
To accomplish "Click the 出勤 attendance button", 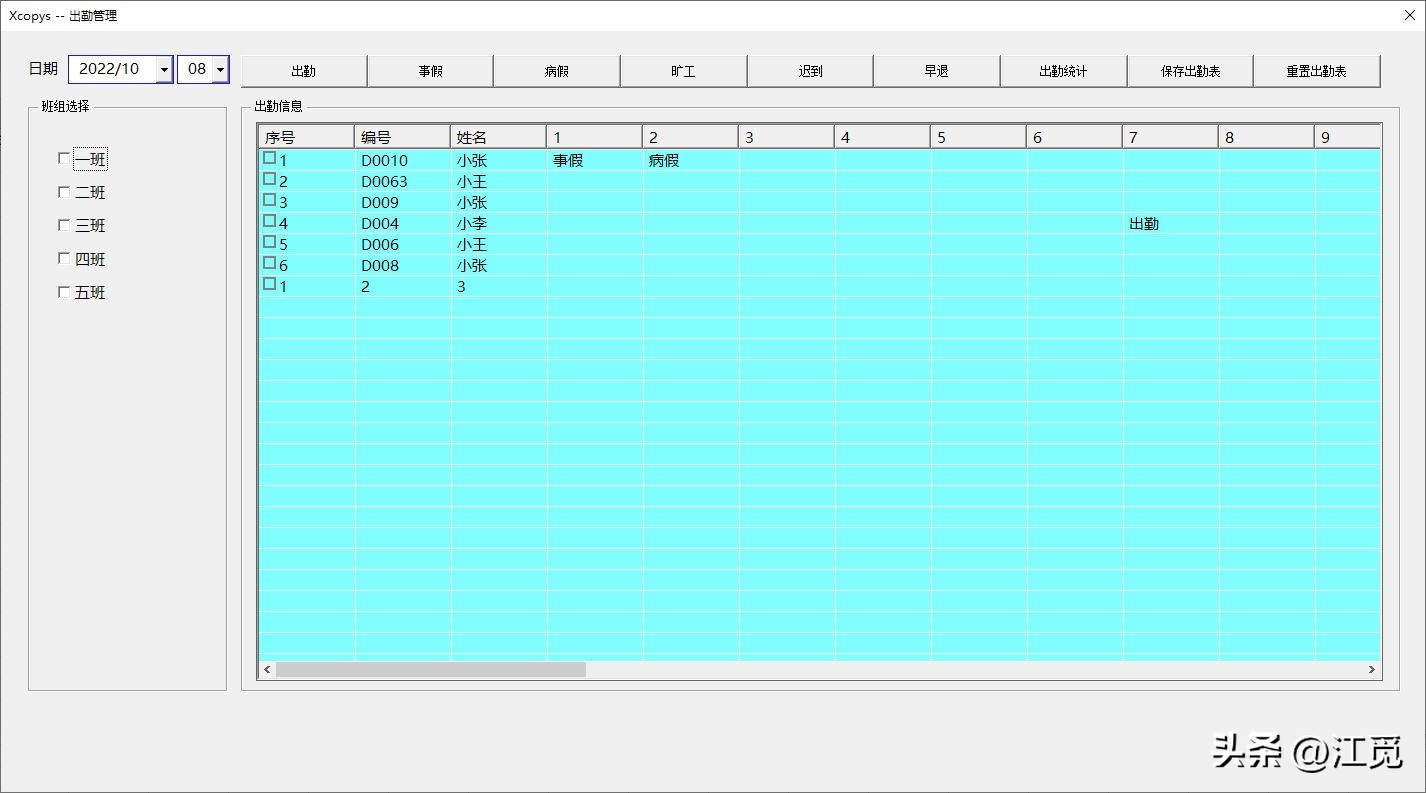I will 303,71.
